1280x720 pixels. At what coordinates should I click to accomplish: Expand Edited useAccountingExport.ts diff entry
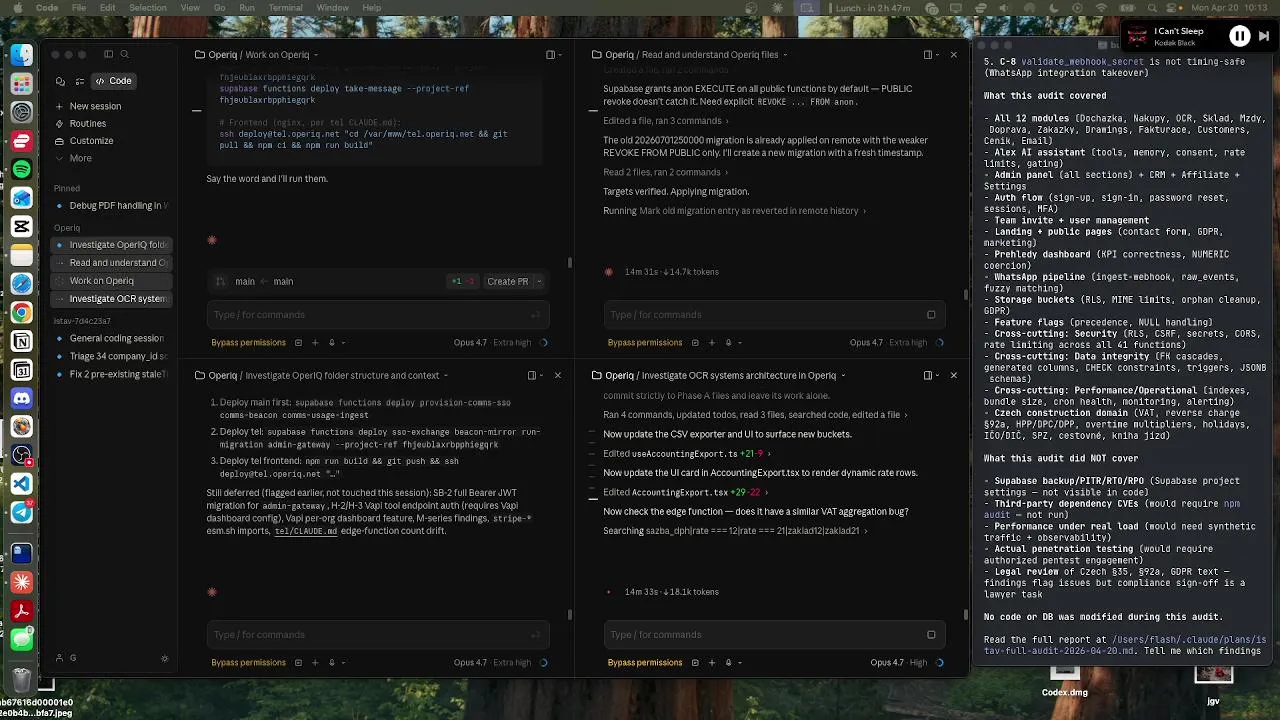(x=688, y=454)
